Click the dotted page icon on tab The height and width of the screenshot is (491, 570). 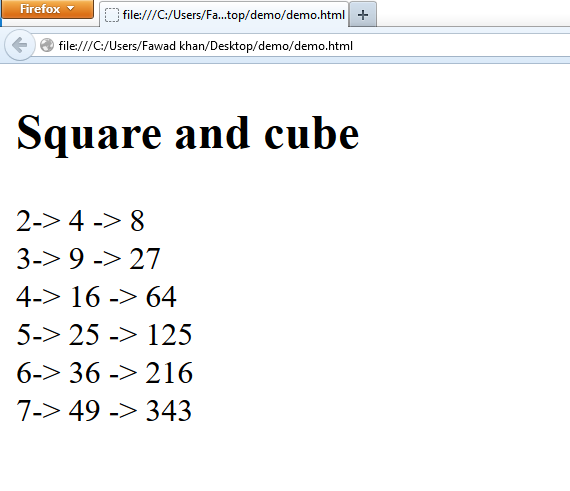coord(112,15)
